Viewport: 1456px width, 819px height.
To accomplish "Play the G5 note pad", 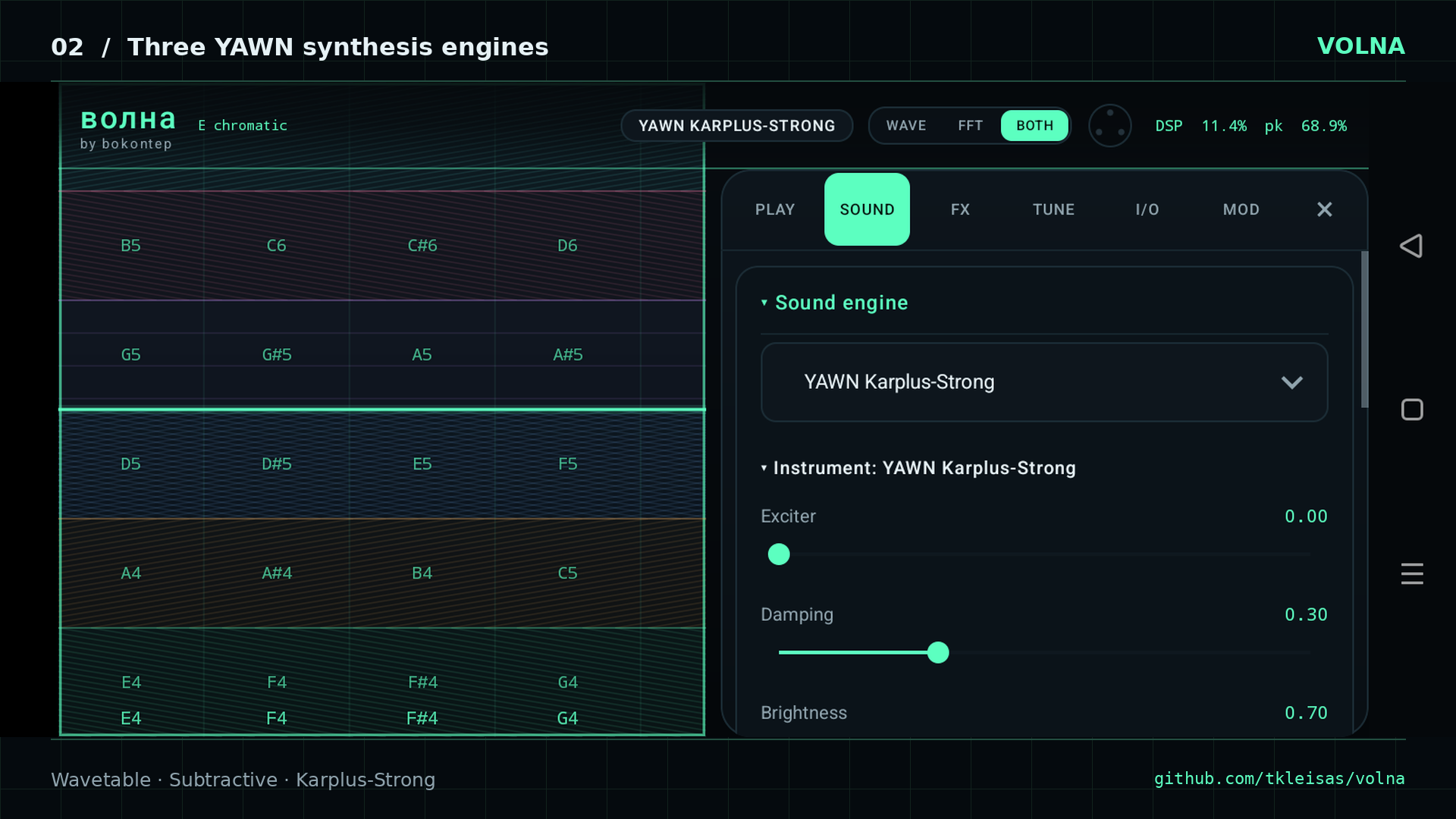I will tap(131, 355).
